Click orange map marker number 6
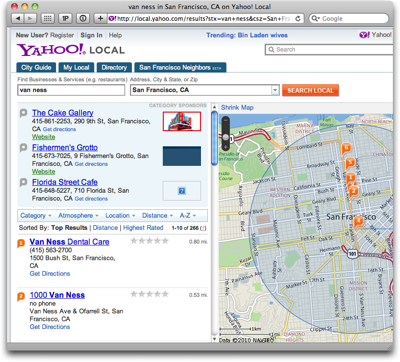 point(346,148)
